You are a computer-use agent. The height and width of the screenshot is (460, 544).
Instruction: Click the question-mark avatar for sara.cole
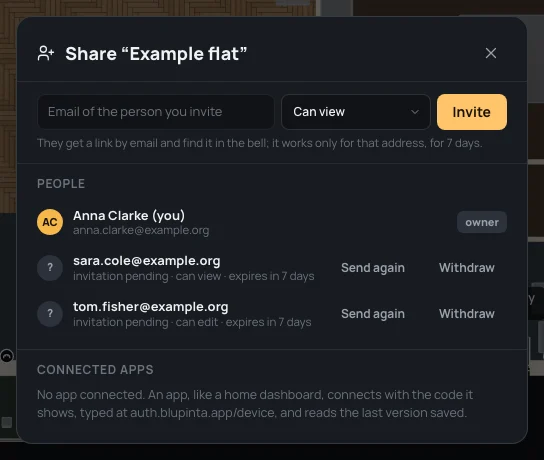(50, 268)
